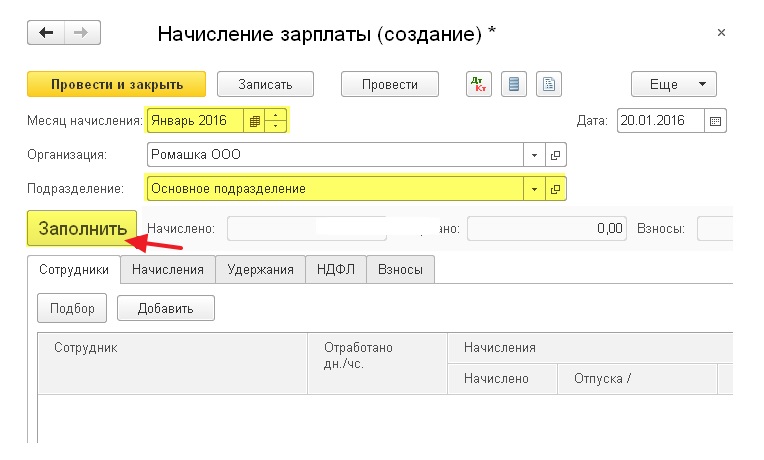
Task: Open month picker beside Январь 2016
Action: click(254, 121)
